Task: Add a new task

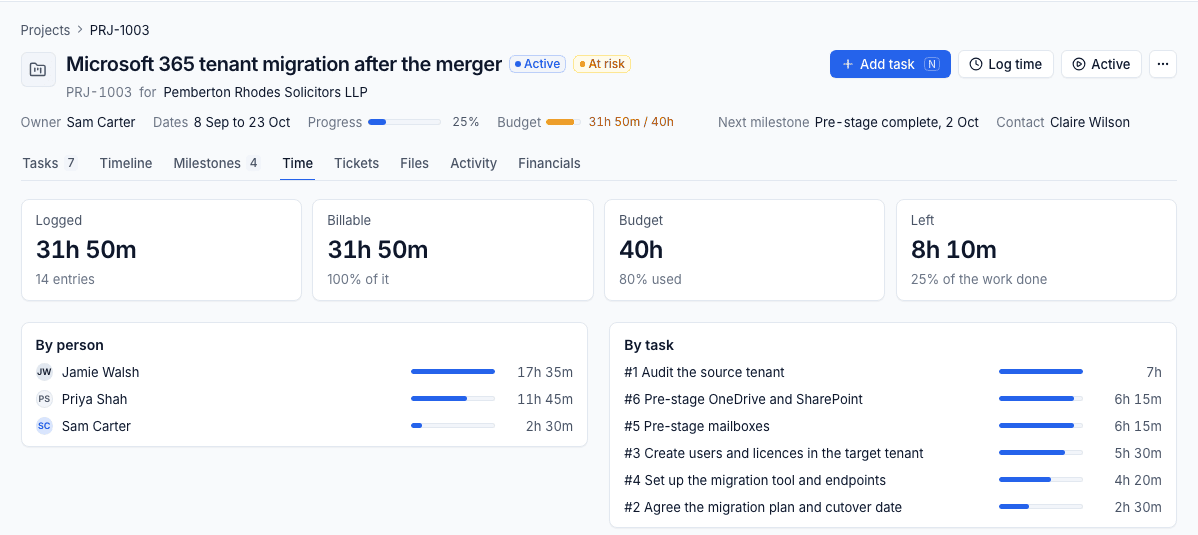Action: [x=890, y=64]
